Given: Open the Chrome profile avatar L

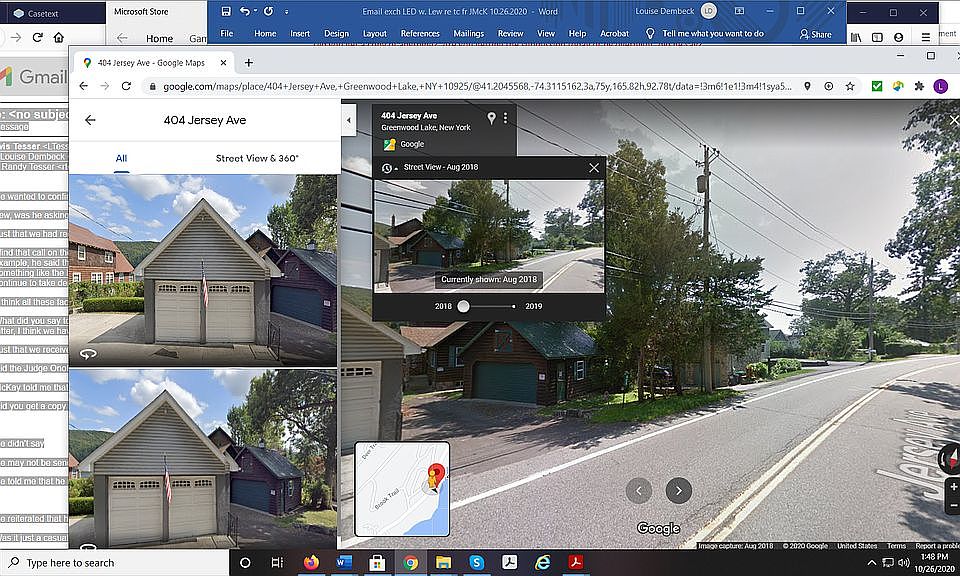Looking at the screenshot, I should (x=940, y=86).
